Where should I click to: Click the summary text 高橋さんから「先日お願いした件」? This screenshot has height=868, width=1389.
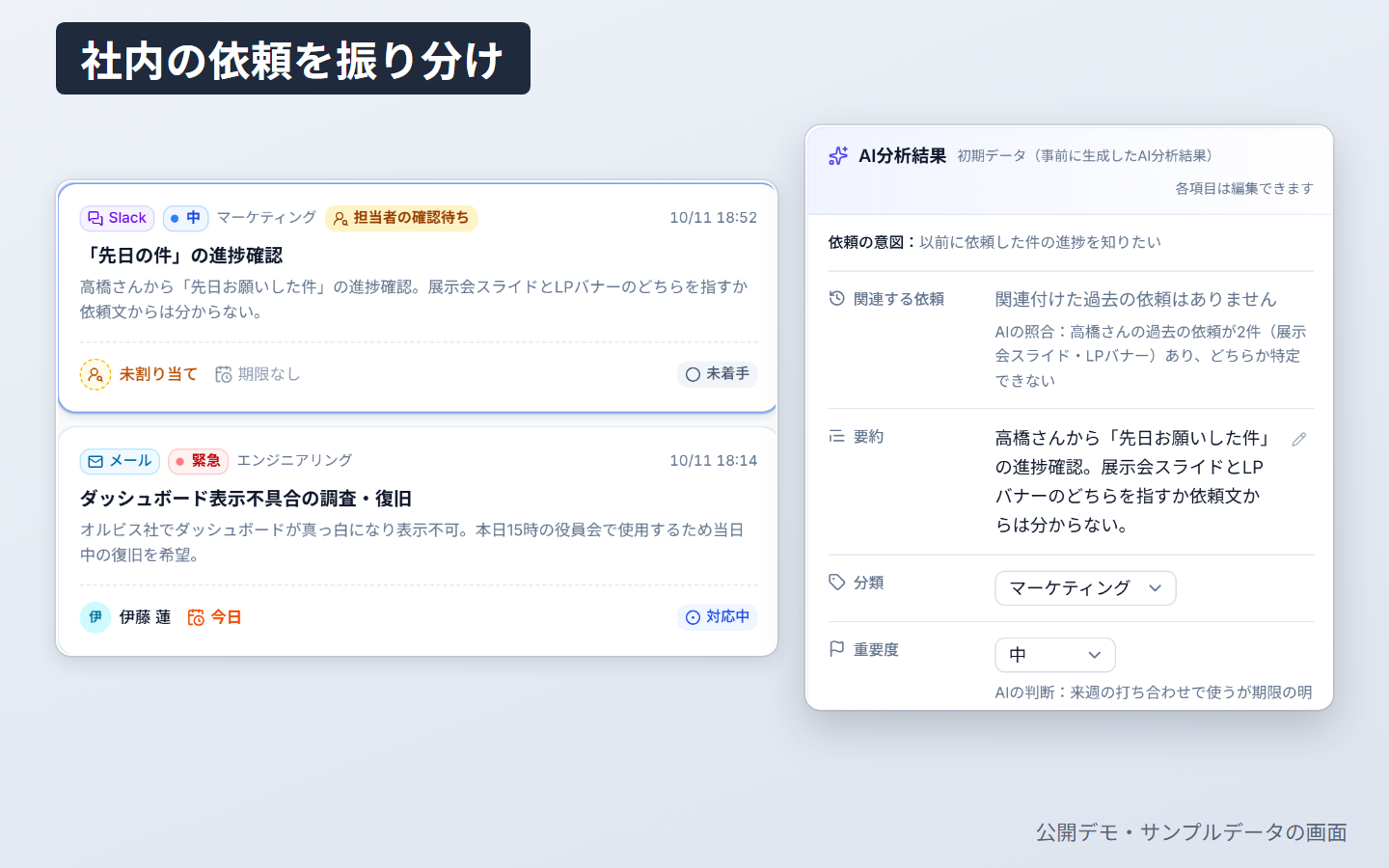pyautogui.click(x=1133, y=438)
